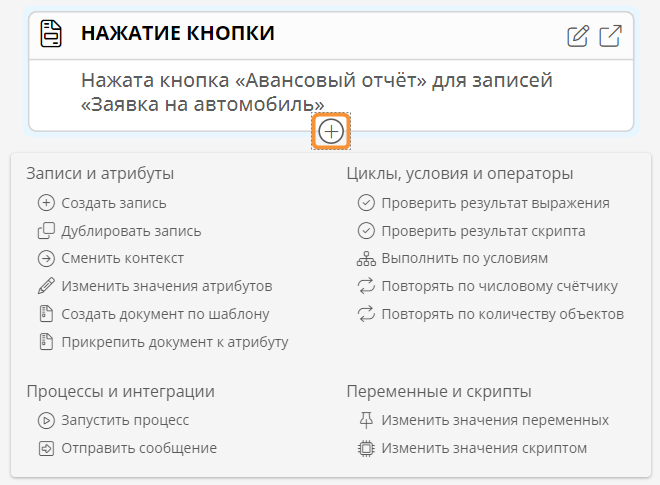Choose Запустить процесс action
Image resolution: width=660 pixels, height=485 pixels.
[125, 420]
